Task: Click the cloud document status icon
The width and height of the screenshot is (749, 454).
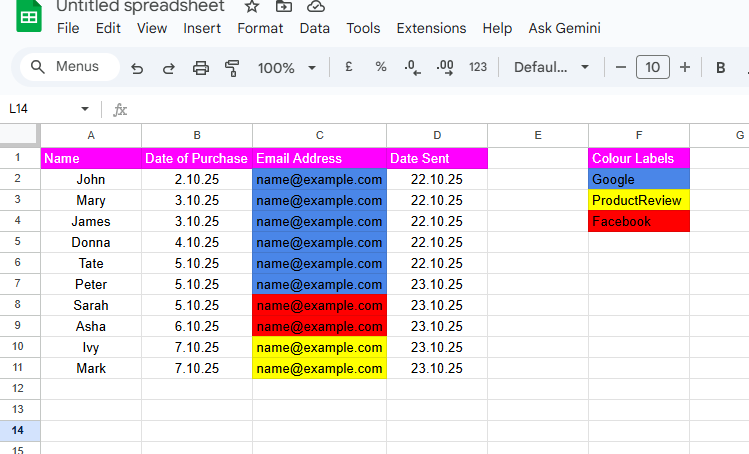Action: (x=315, y=6)
